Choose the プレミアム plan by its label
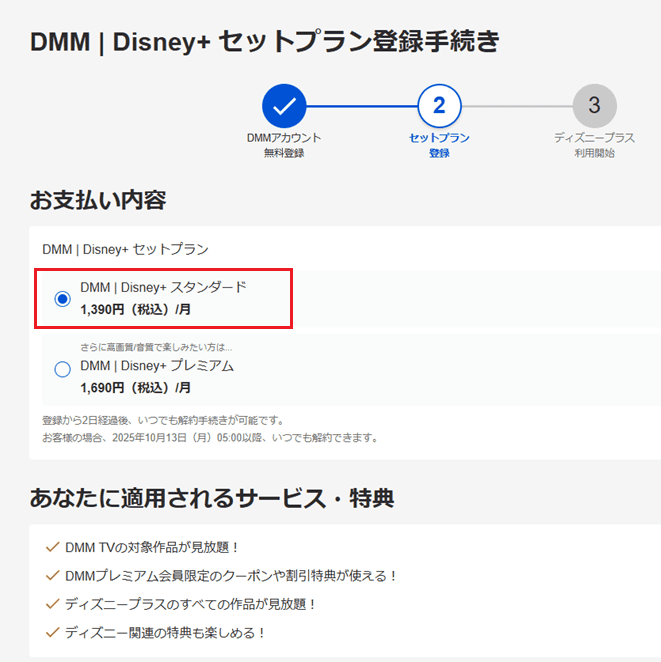This screenshot has height=662, width=661. point(157,366)
